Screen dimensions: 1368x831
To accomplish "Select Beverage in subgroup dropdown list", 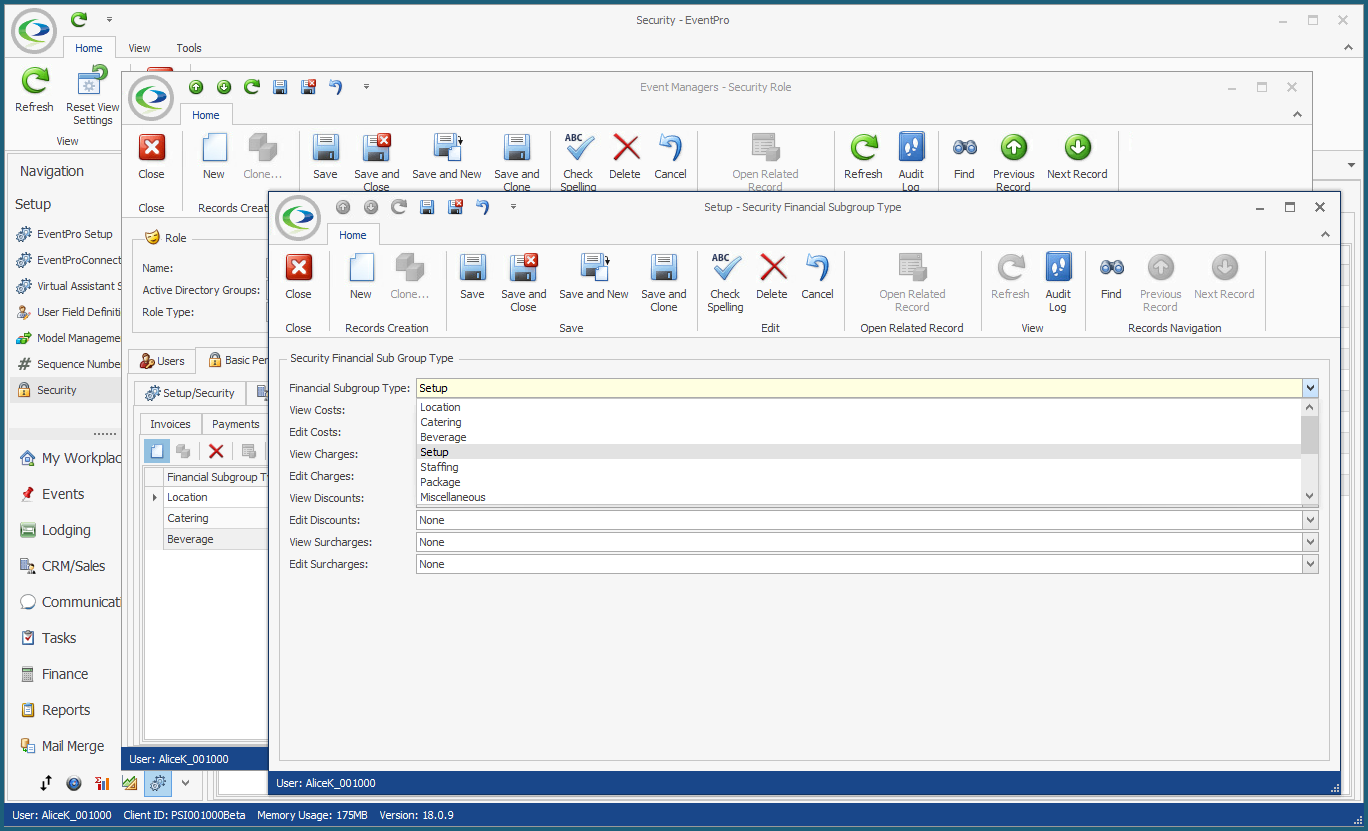I will point(858,437).
